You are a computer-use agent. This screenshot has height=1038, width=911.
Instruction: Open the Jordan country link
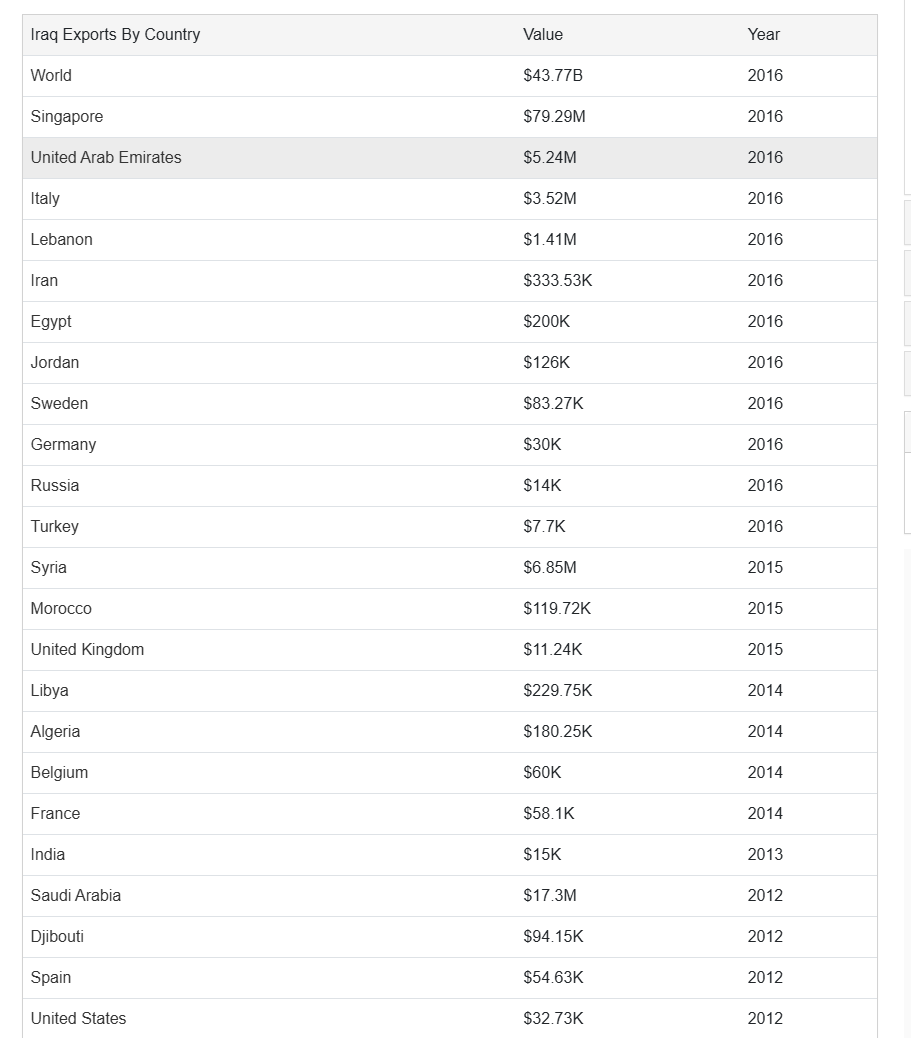[55, 363]
